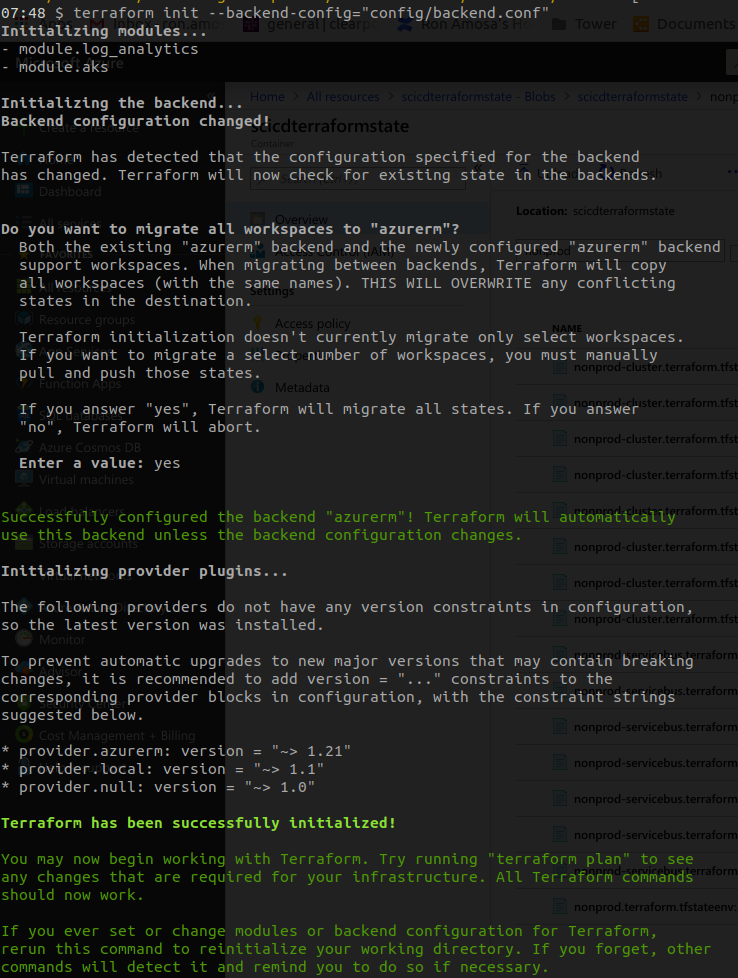Click the Cost Management + Billing icon
Viewport: 738px width, 978px height.
pos(24,735)
